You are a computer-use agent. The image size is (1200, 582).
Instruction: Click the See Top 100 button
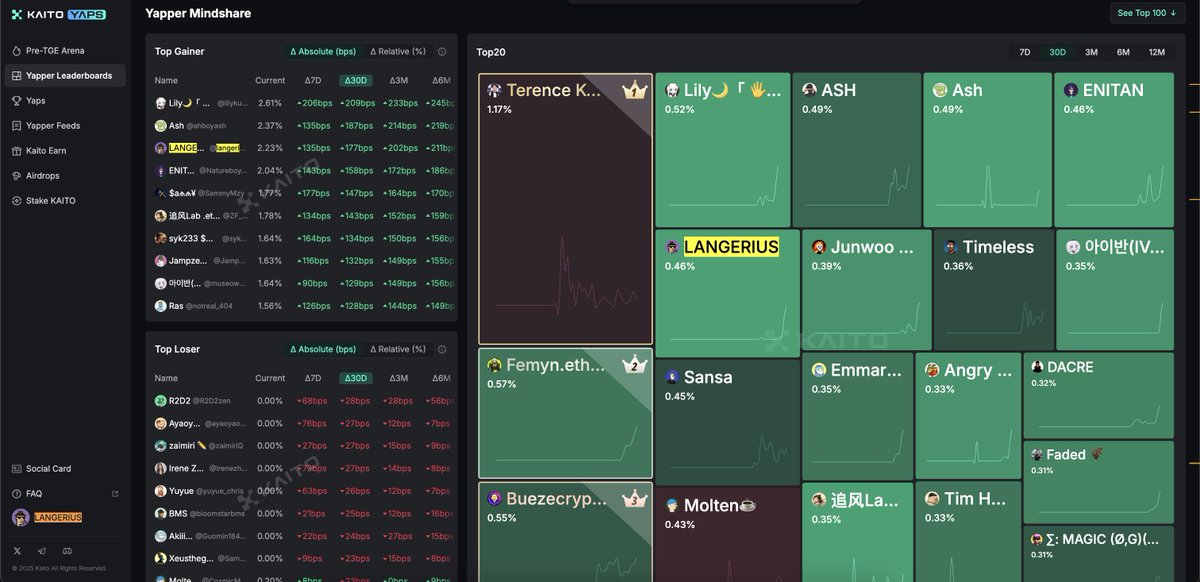point(1147,13)
